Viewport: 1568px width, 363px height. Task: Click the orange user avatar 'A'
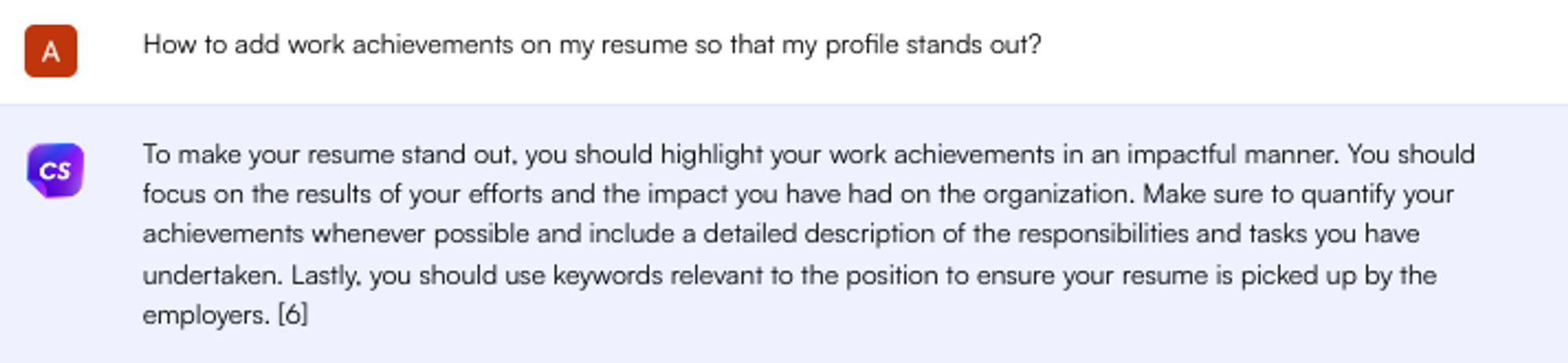pyautogui.click(x=51, y=51)
